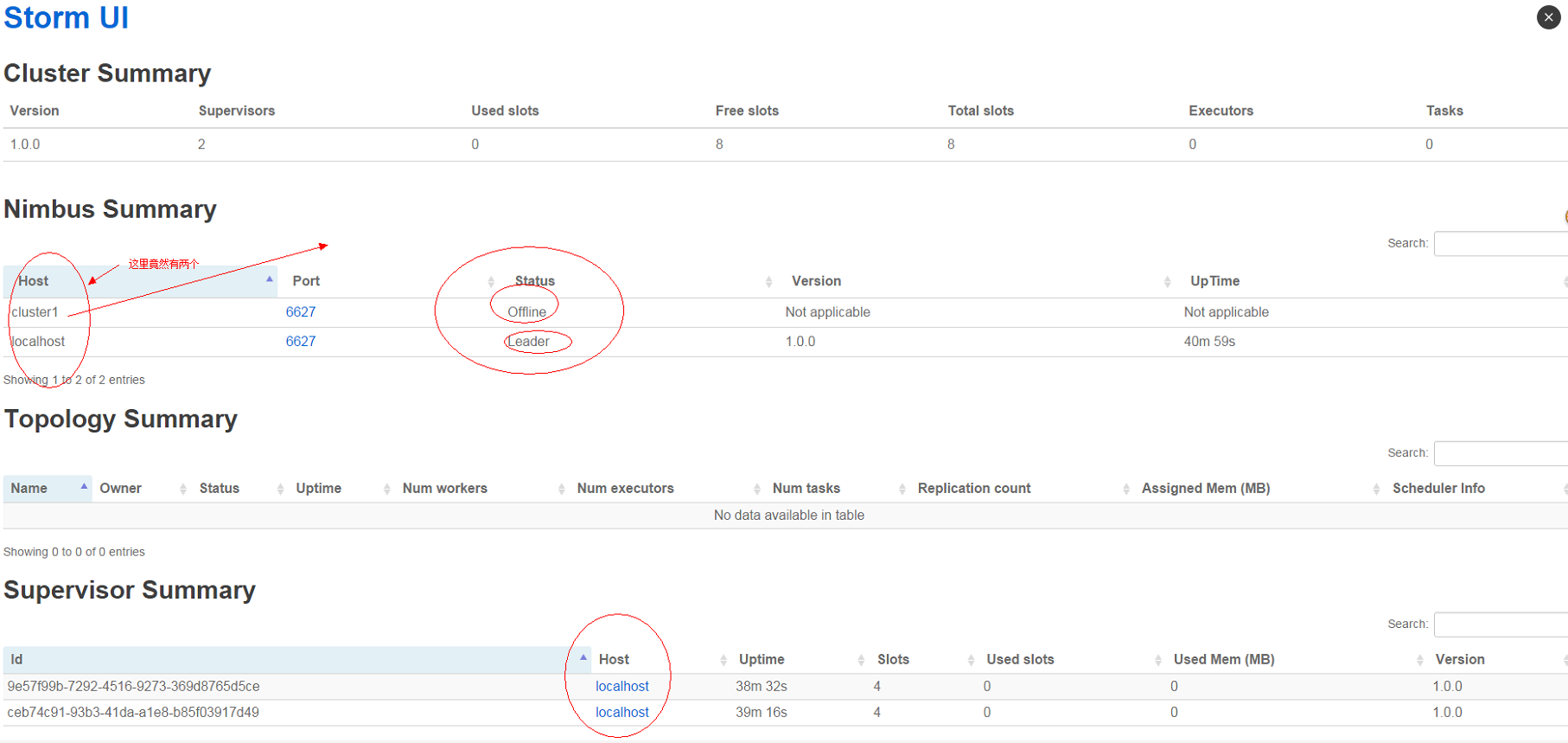
Task: Click the 39m 16s supervisor uptime
Action: [x=762, y=713]
